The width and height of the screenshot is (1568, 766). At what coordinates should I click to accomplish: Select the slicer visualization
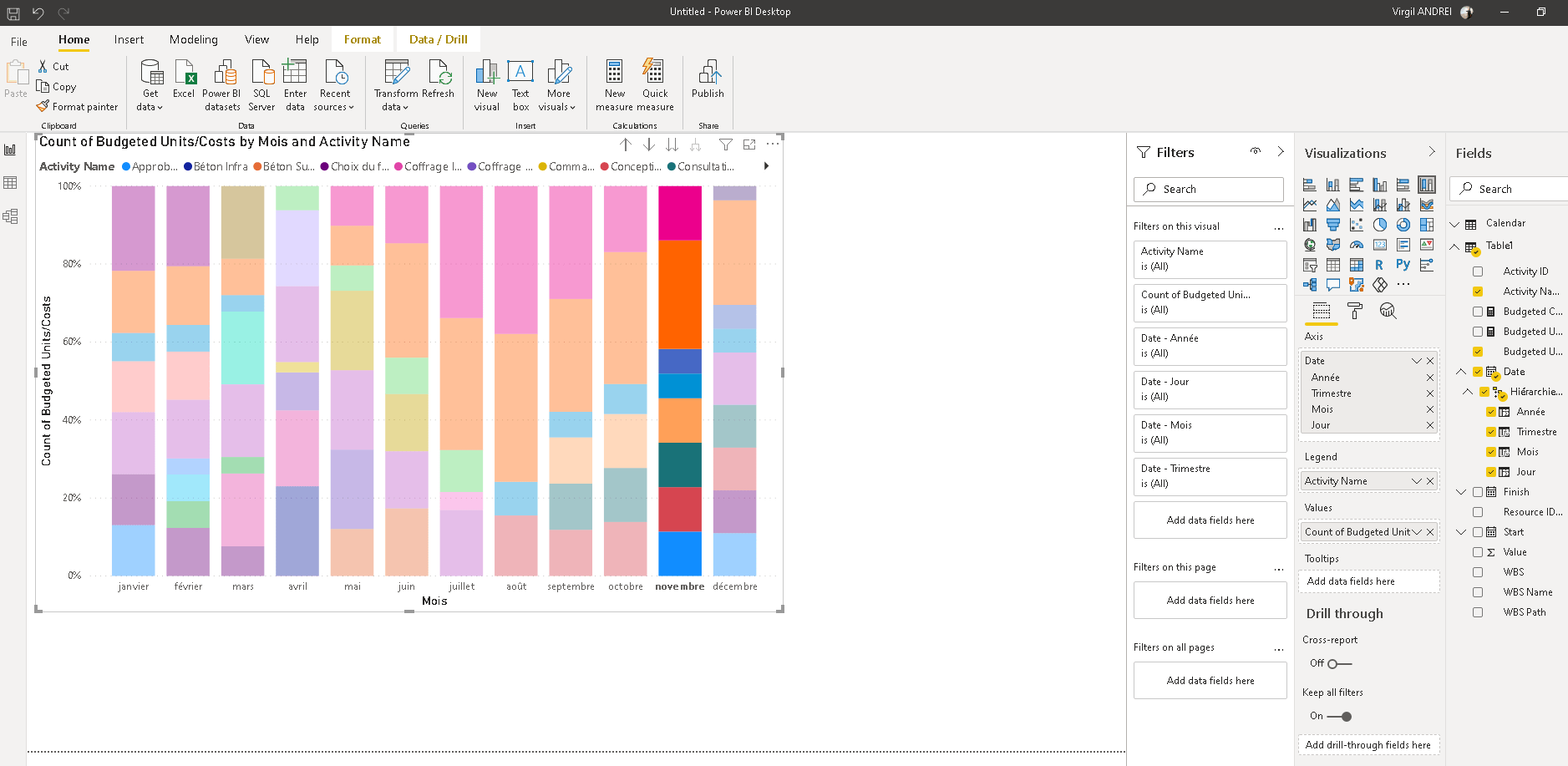coord(1309,264)
